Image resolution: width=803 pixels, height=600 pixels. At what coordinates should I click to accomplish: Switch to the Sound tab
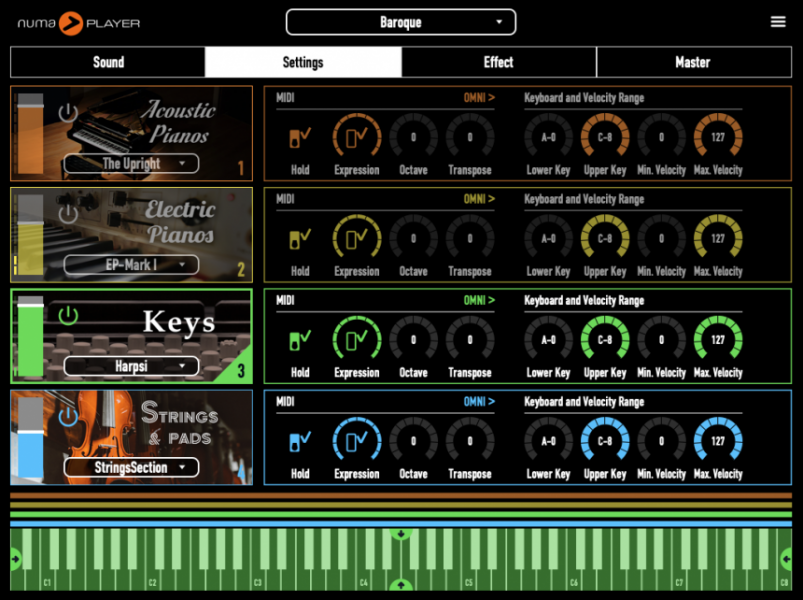(108, 62)
